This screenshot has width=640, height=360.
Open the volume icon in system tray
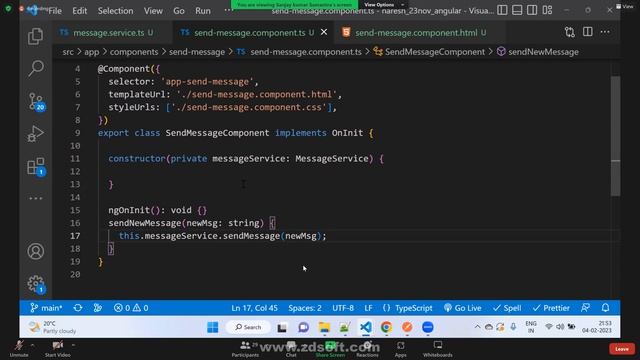(x=560, y=327)
